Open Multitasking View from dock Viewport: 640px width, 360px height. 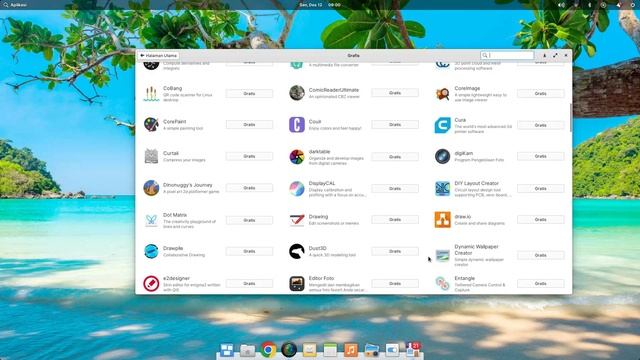click(227, 350)
